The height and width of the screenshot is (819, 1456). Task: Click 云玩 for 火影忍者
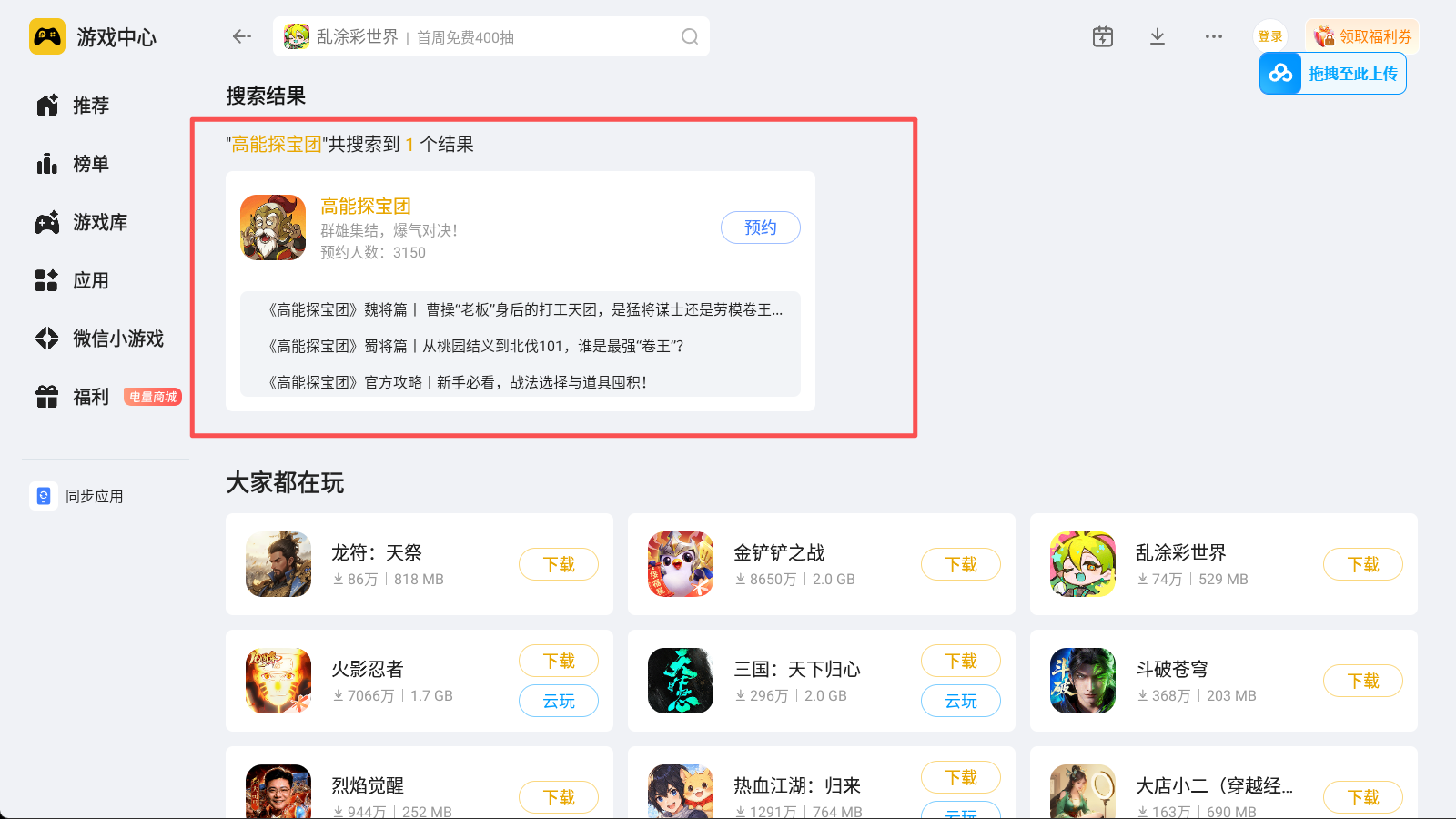(x=559, y=701)
